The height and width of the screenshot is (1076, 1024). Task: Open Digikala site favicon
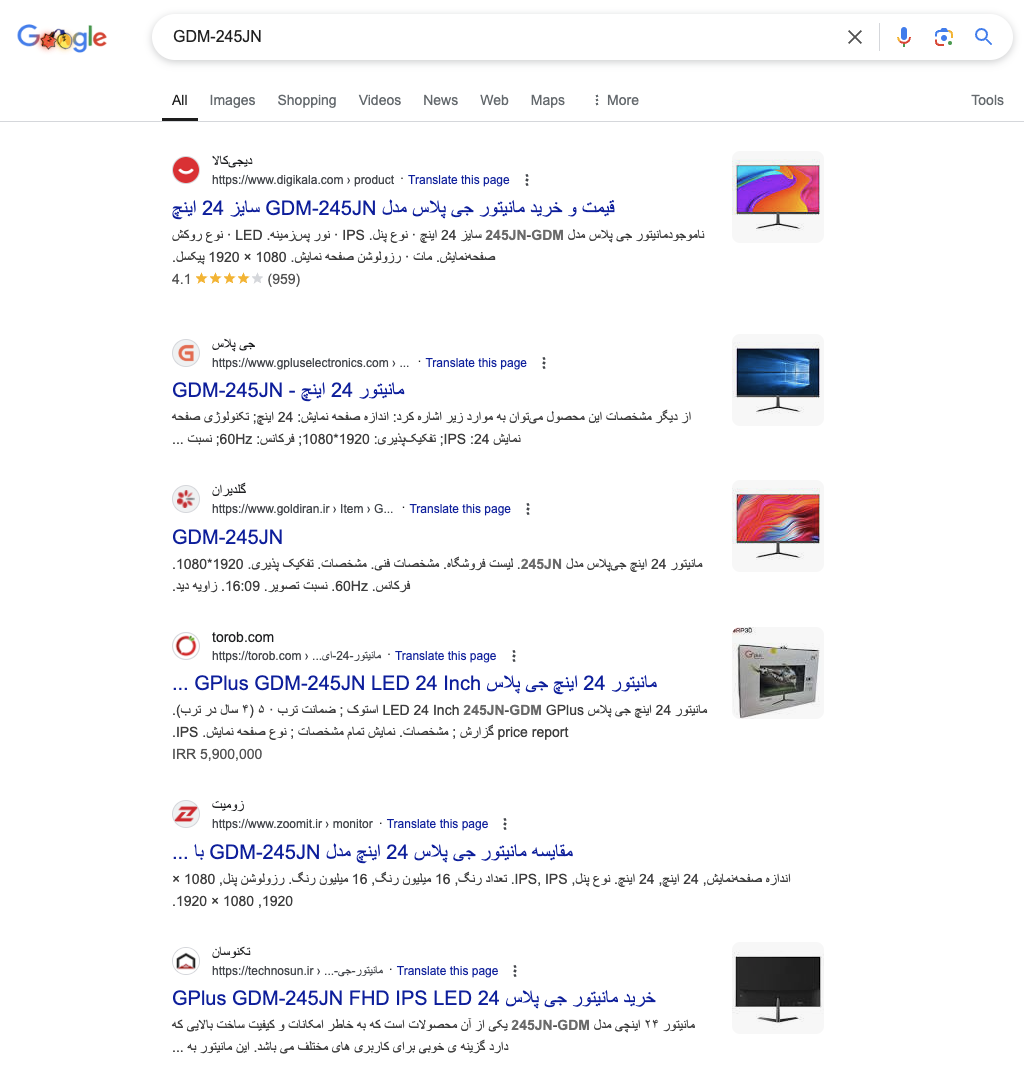[186, 170]
